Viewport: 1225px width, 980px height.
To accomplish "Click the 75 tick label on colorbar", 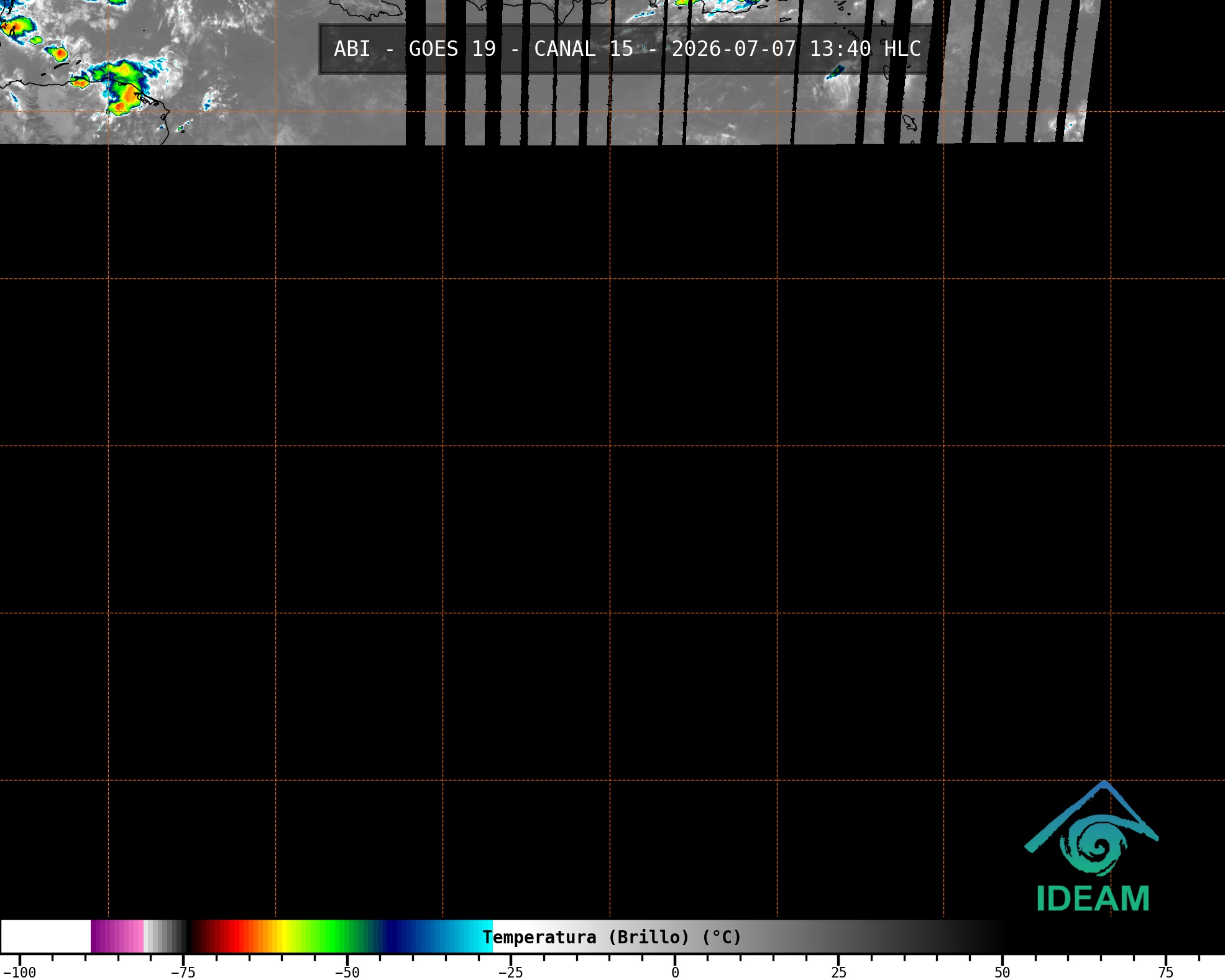I will click(1166, 973).
